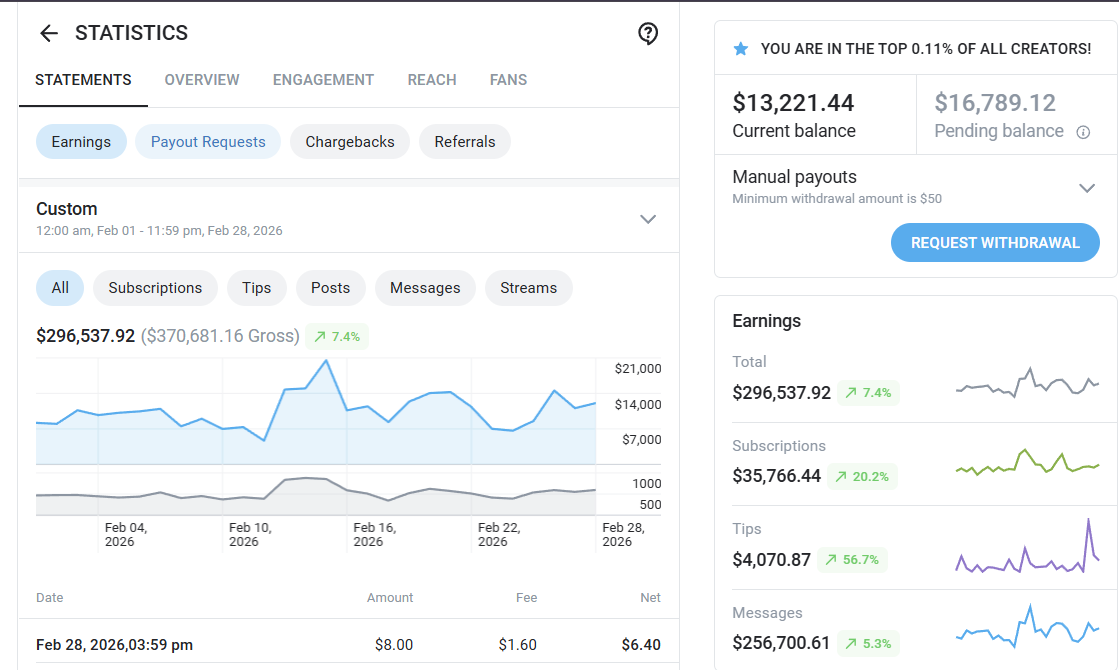
Task: Select the Payout Requests pill
Action: (x=208, y=142)
